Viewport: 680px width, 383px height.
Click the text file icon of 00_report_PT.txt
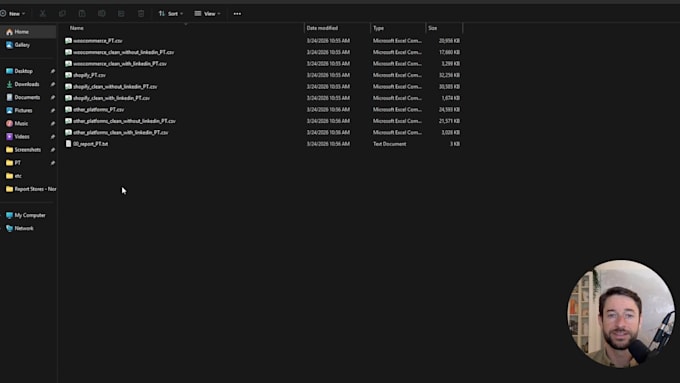coord(69,144)
